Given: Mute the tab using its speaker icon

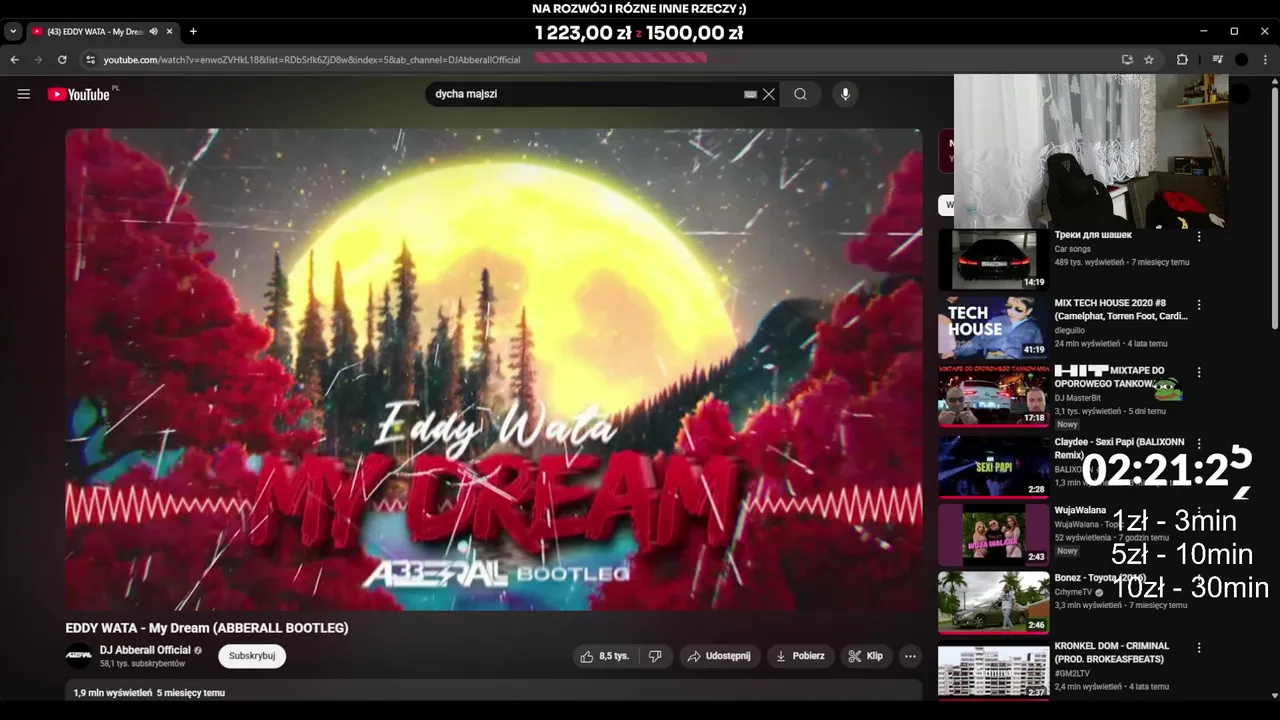Looking at the screenshot, I should (x=153, y=32).
